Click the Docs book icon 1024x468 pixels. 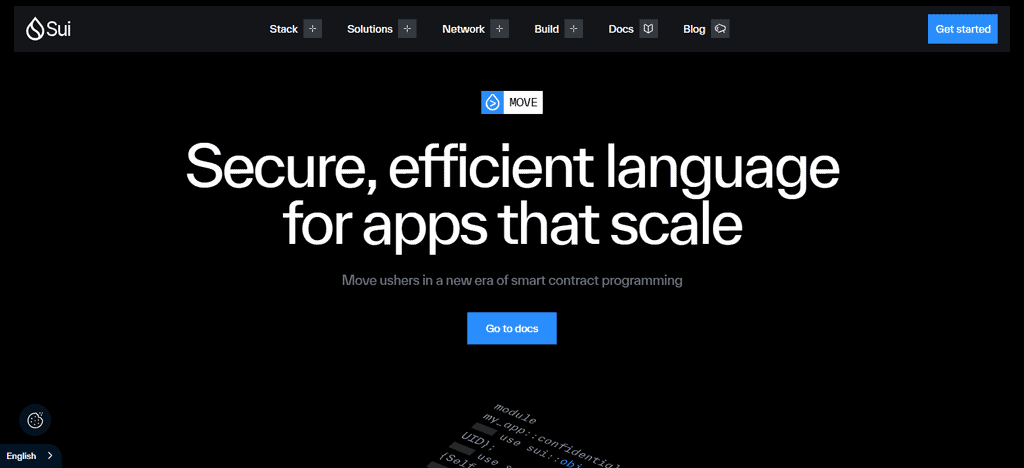click(648, 29)
